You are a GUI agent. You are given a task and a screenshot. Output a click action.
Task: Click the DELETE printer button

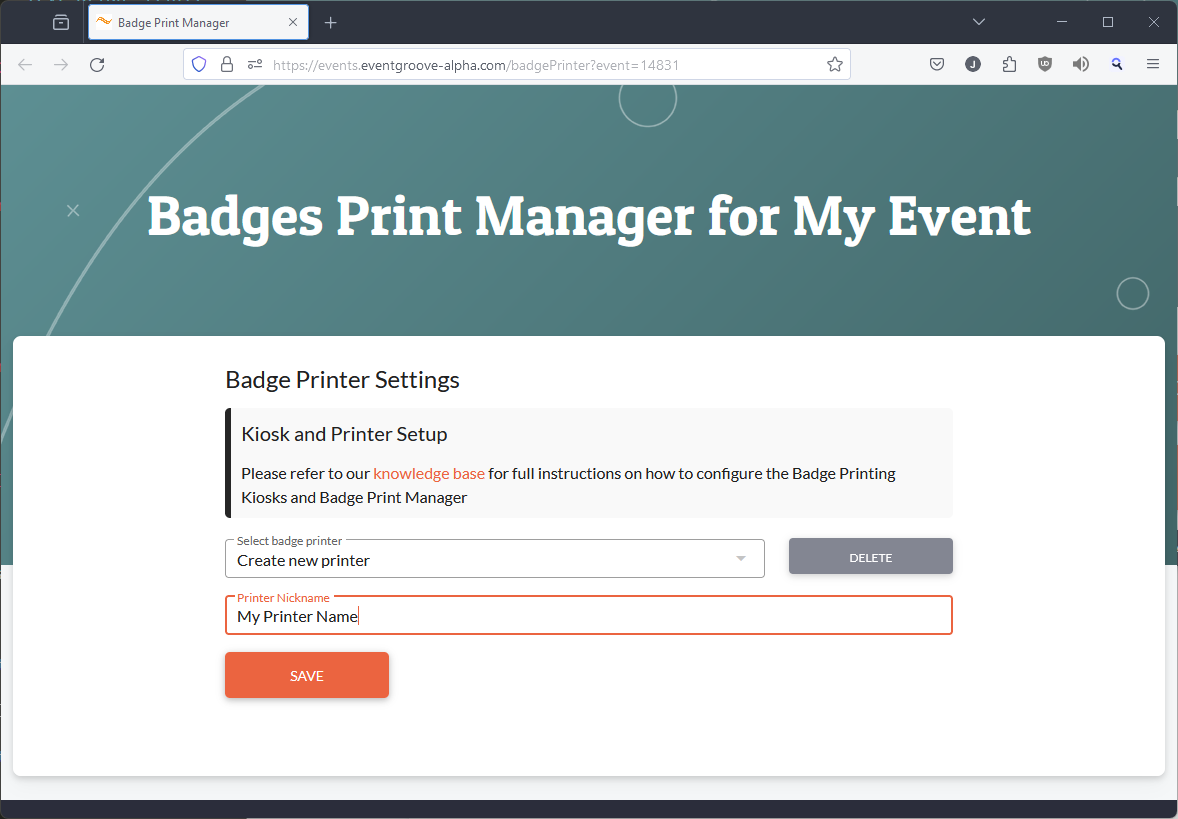click(870, 556)
